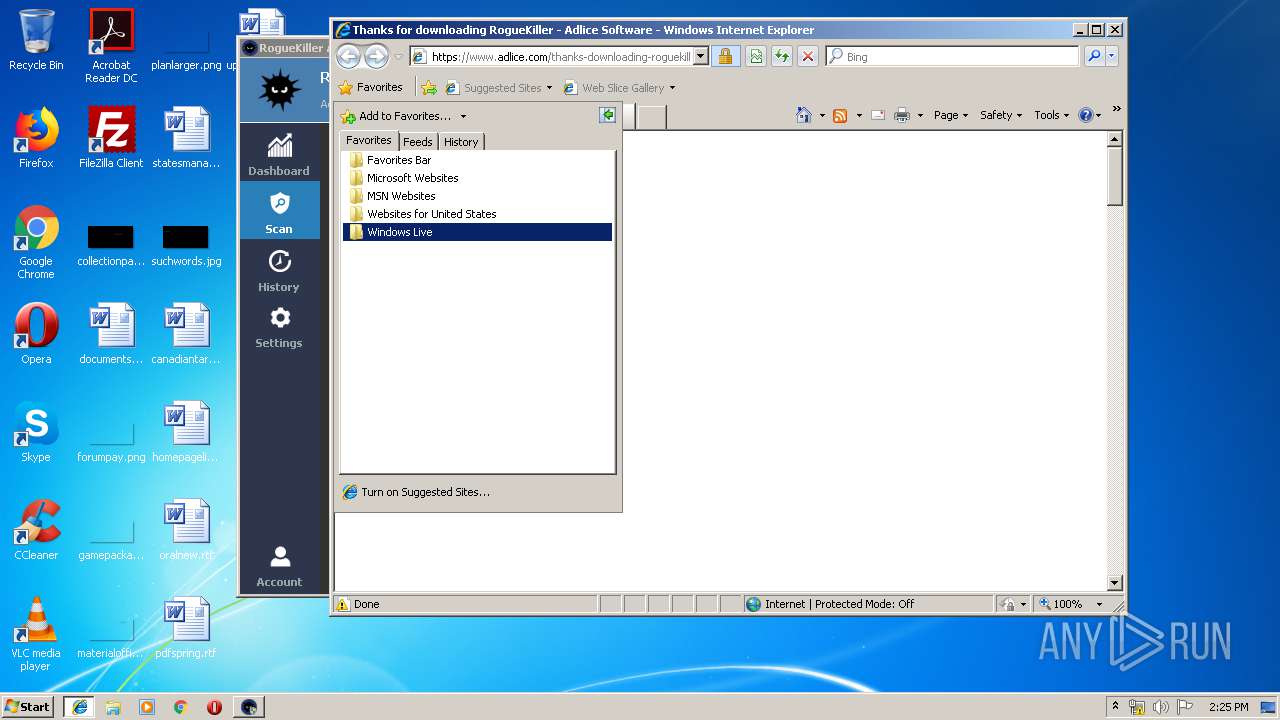Image resolution: width=1280 pixels, height=720 pixels.
Task: Open the search provider dropdown arrow
Action: [1112, 57]
